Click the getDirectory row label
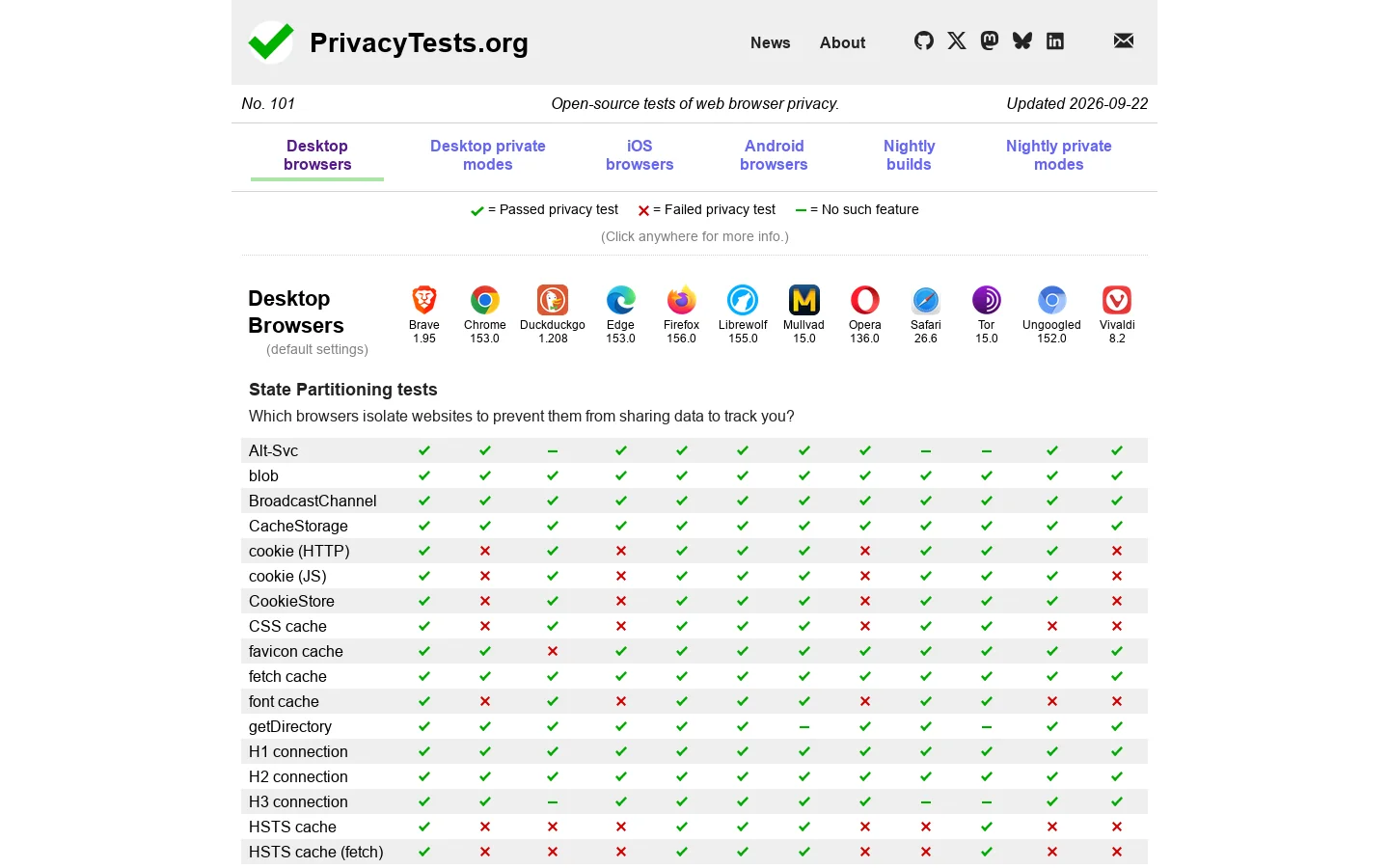Viewport: 1389px width, 868px height. coord(290,726)
